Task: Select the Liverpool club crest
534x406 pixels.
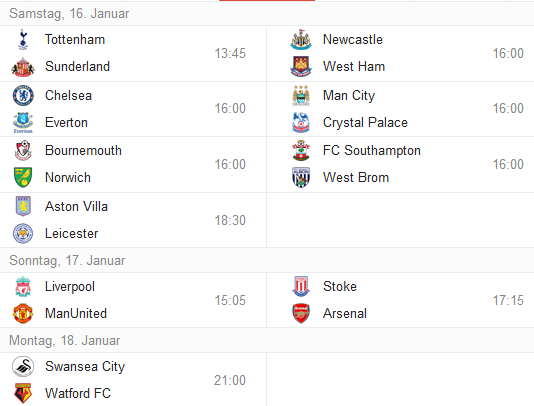Action: (23, 286)
